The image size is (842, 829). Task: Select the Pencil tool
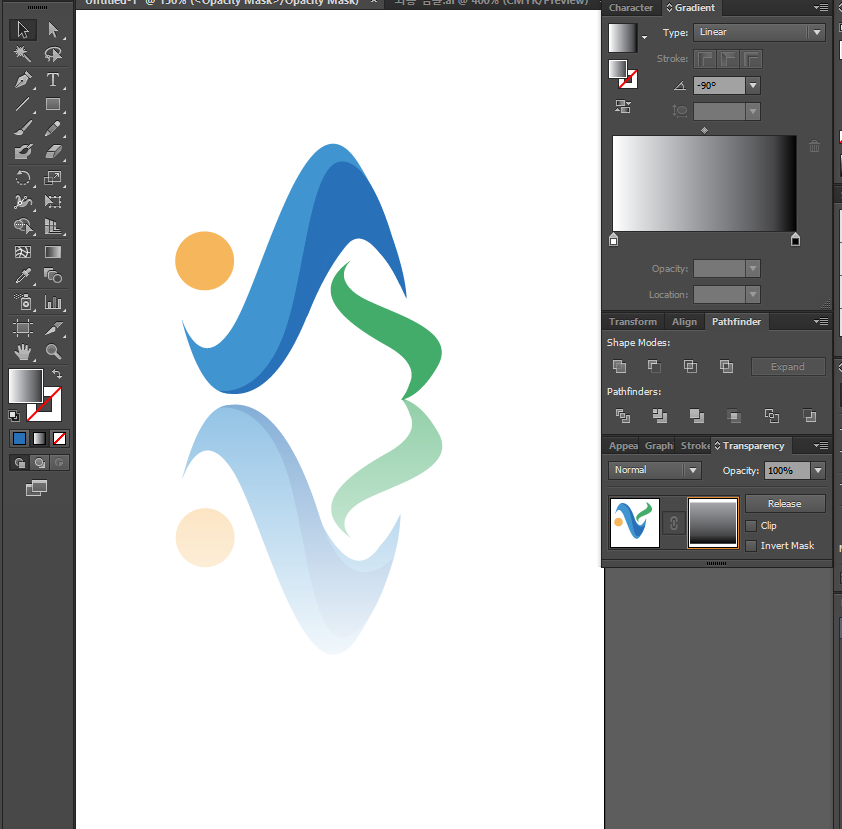[53, 128]
